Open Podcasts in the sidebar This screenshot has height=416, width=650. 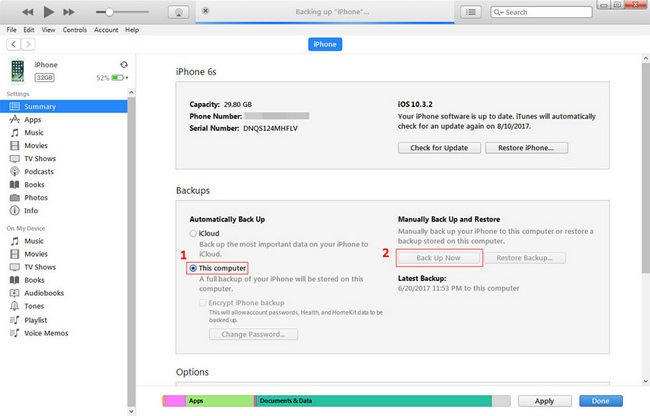click(x=39, y=172)
